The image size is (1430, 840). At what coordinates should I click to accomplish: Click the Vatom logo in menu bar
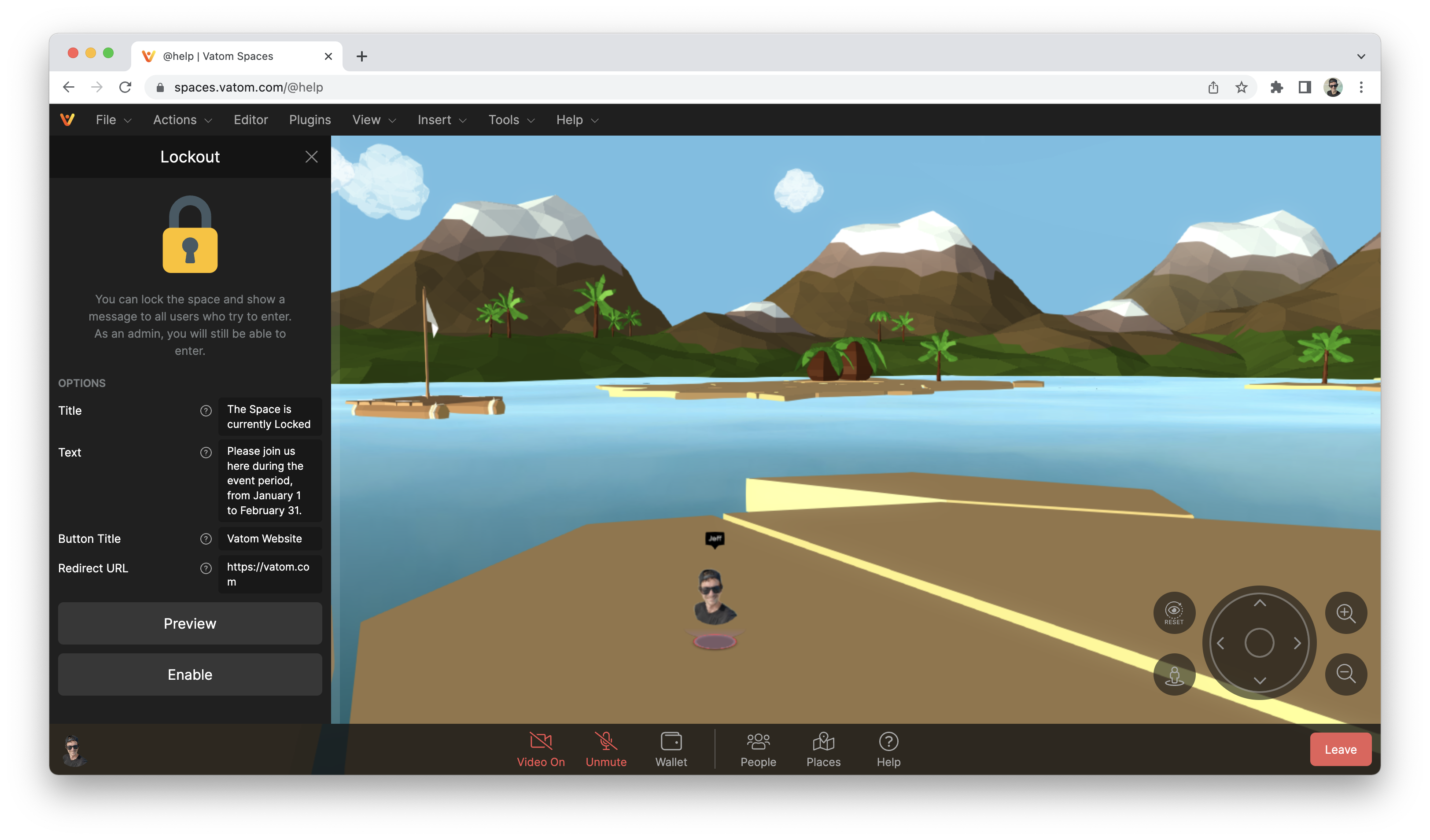coord(67,120)
